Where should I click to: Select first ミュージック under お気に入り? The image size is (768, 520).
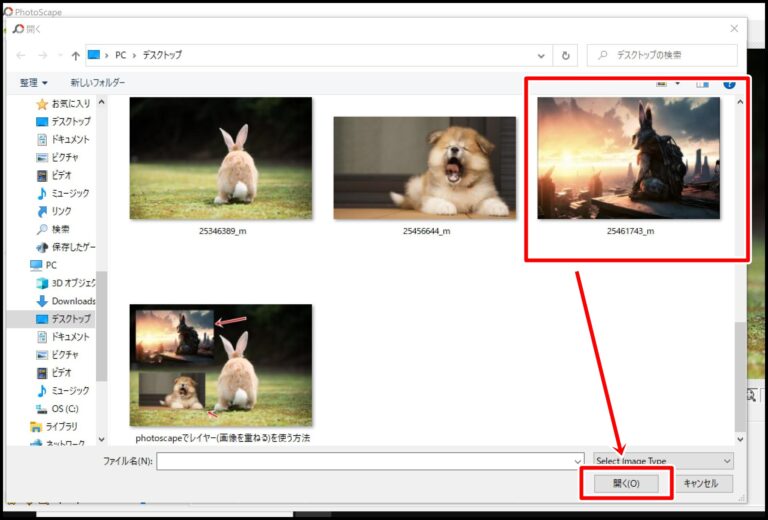tap(64, 193)
